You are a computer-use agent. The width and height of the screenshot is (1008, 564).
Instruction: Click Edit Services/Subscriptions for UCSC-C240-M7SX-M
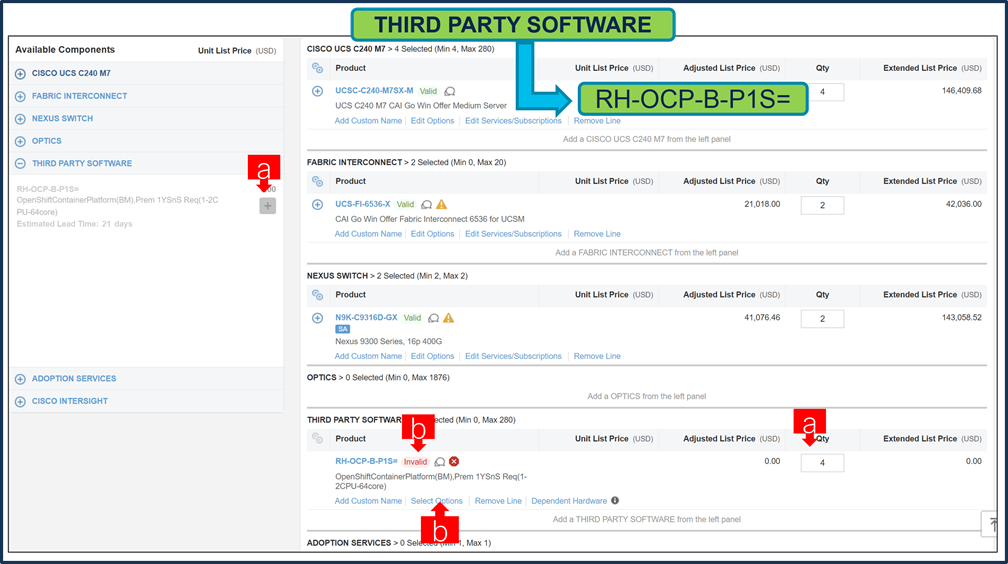tap(513, 121)
